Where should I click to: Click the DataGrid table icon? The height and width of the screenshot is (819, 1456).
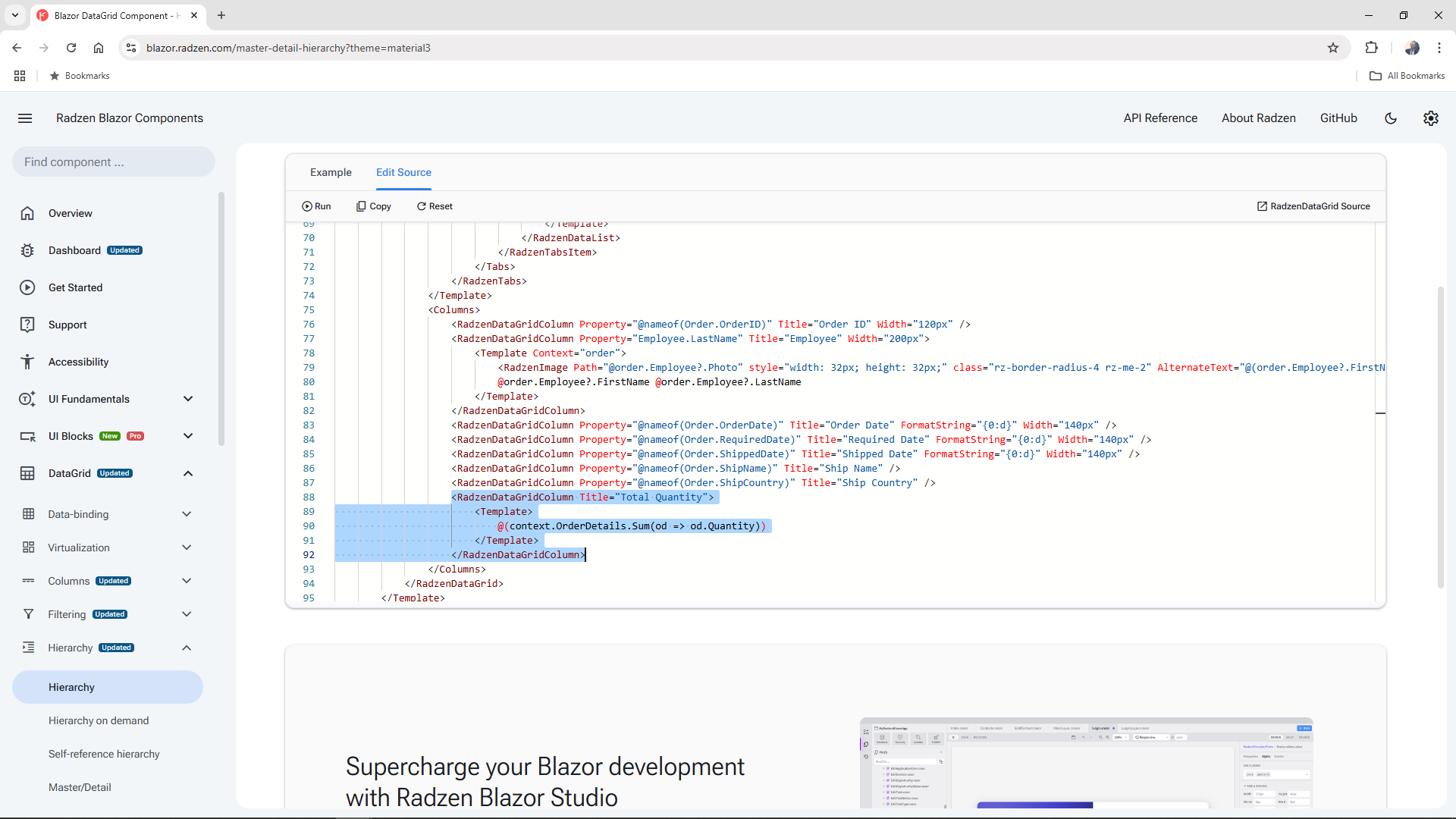click(x=27, y=473)
